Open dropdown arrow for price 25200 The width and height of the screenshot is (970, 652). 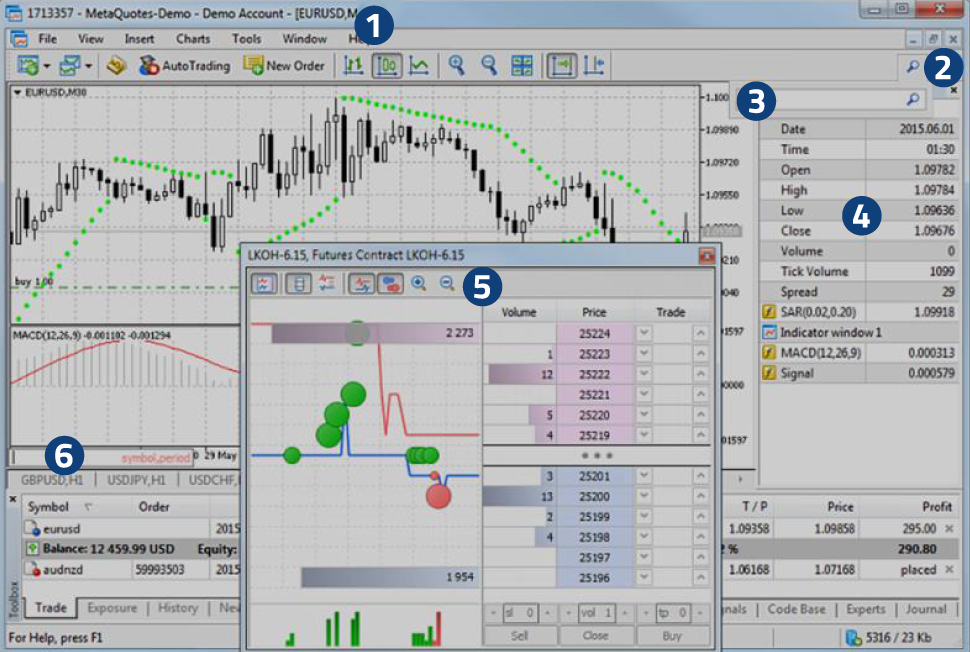pos(644,496)
